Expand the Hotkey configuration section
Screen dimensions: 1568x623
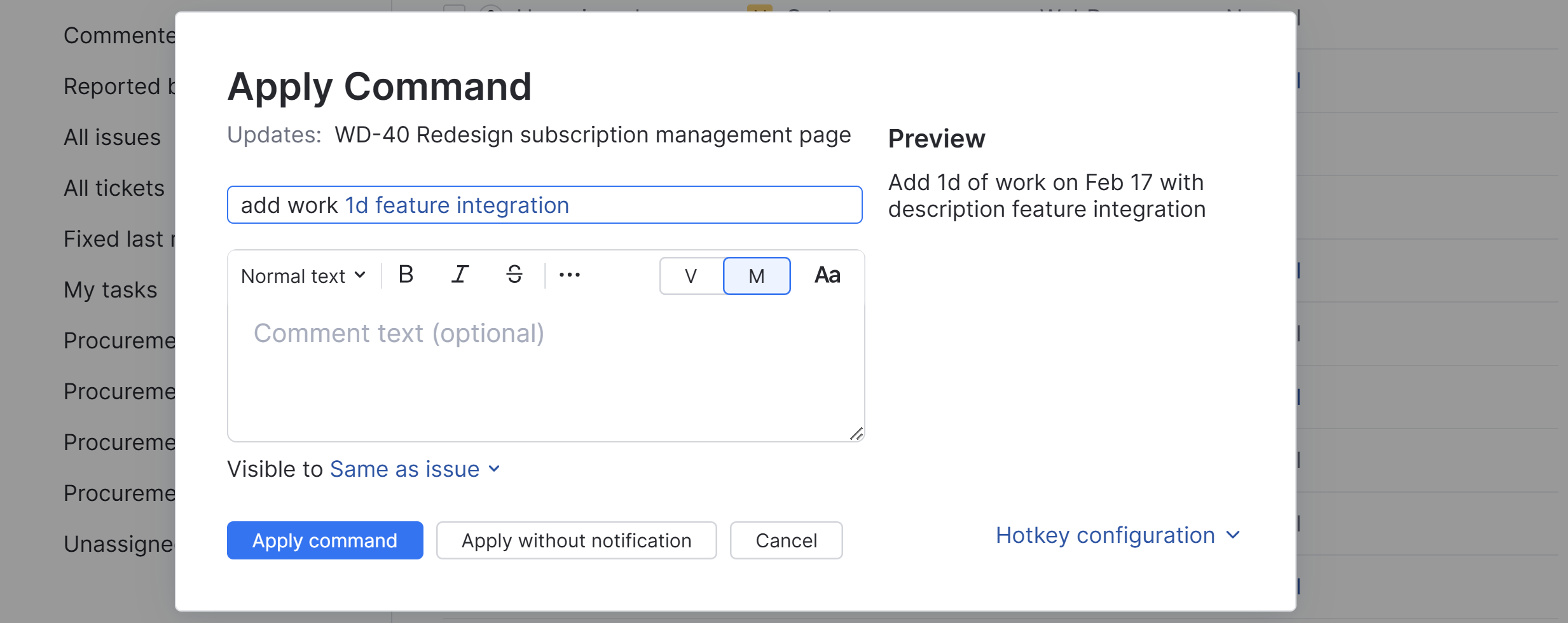(1116, 535)
